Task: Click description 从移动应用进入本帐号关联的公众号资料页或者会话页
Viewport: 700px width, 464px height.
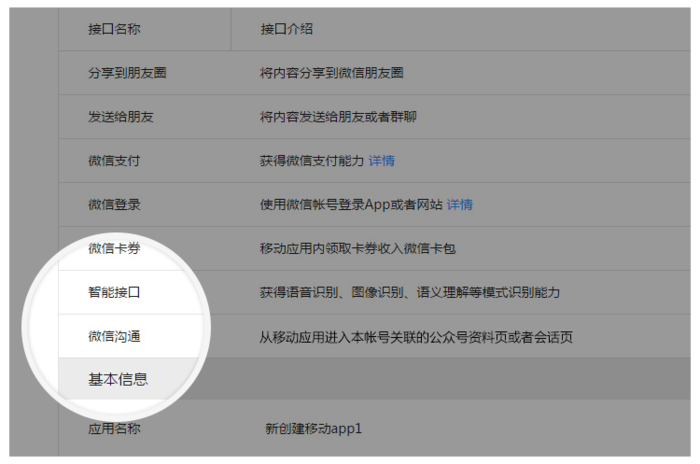Action: point(416,337)
